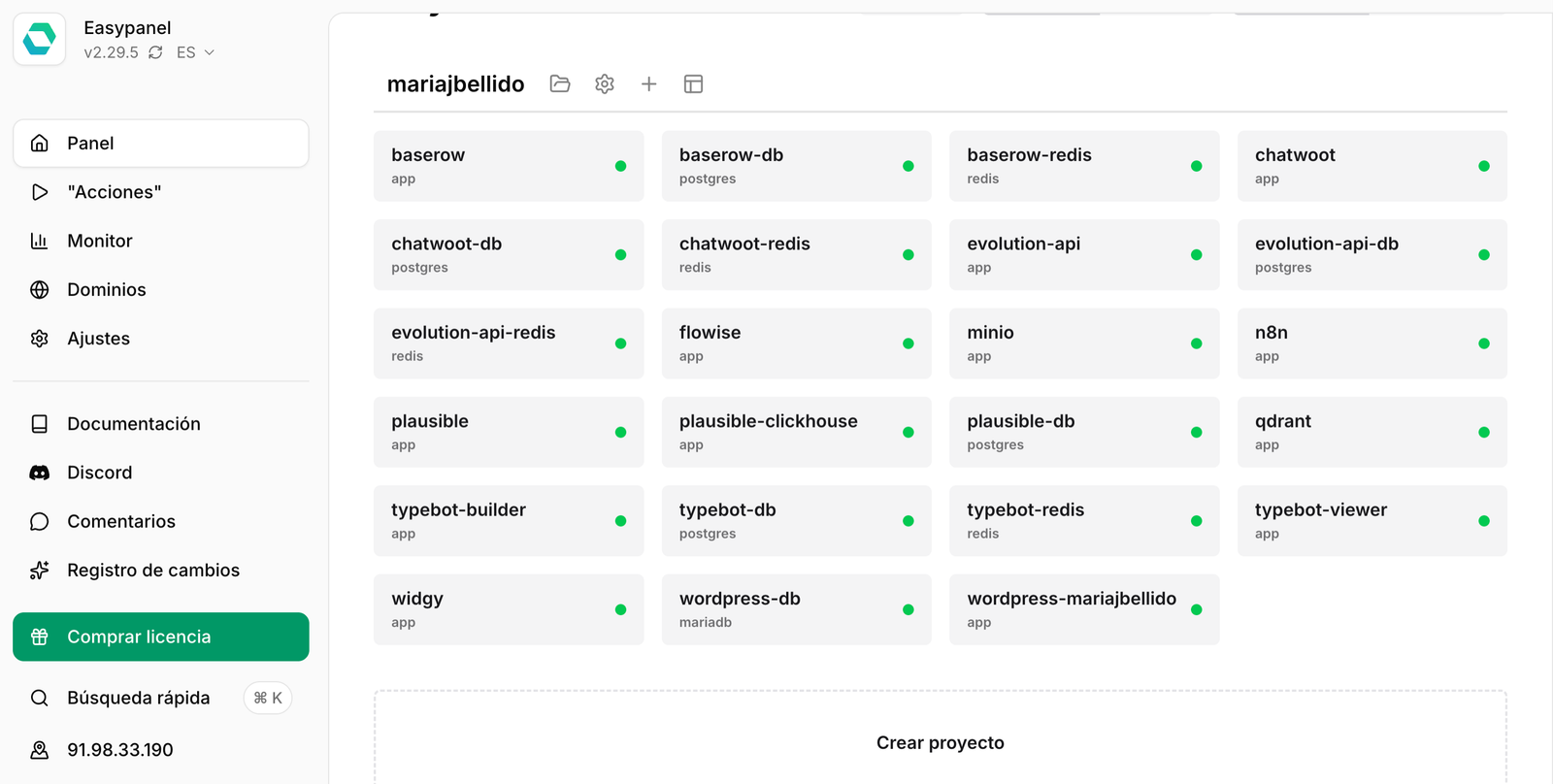Click the Registro de cambios sparkle icon

(x=40, y=571)
